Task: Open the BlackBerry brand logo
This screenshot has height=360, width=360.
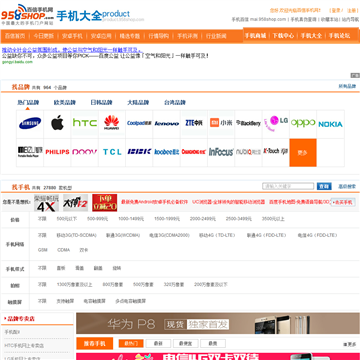Action: pos(248,123)
